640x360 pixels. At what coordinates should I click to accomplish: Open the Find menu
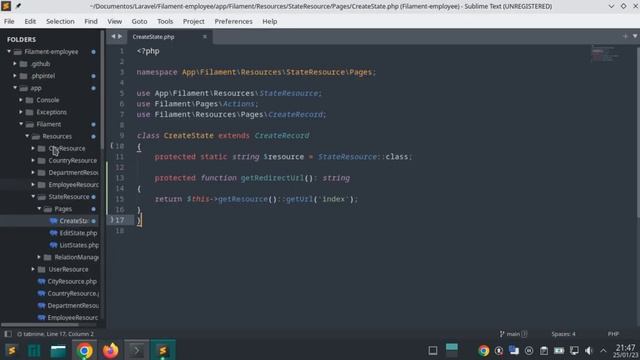point(91,21)
